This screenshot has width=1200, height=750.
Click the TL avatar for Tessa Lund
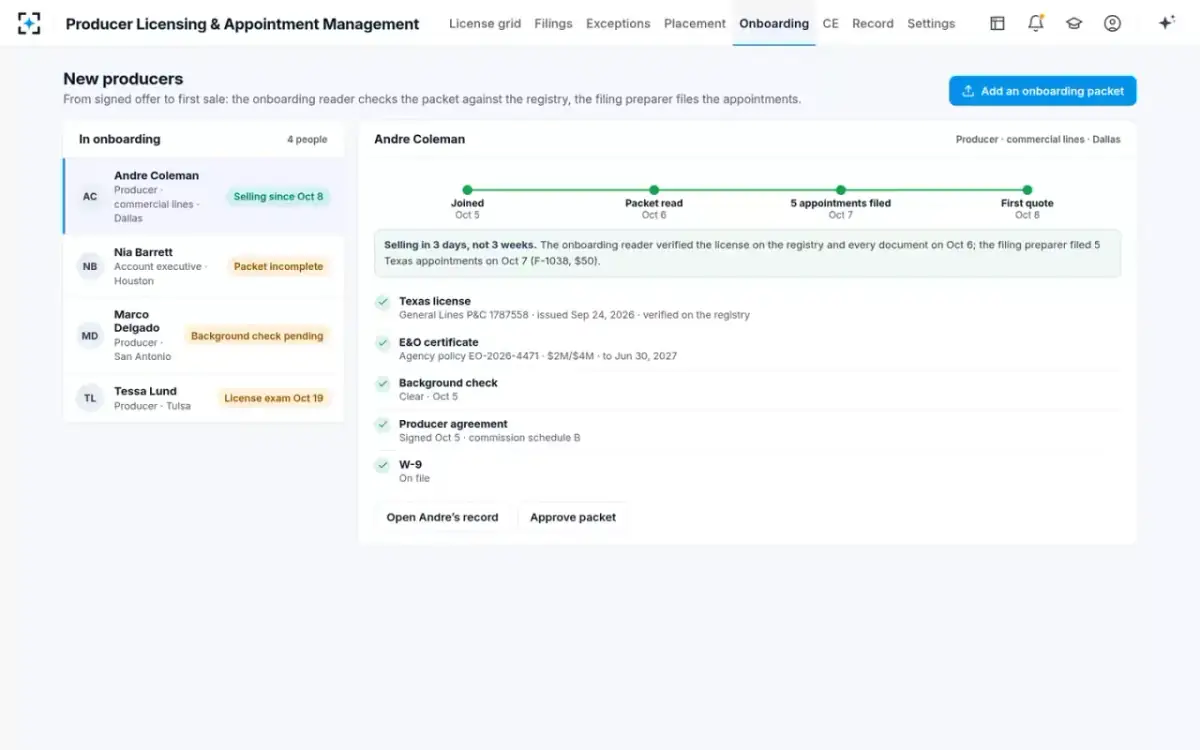90,398
